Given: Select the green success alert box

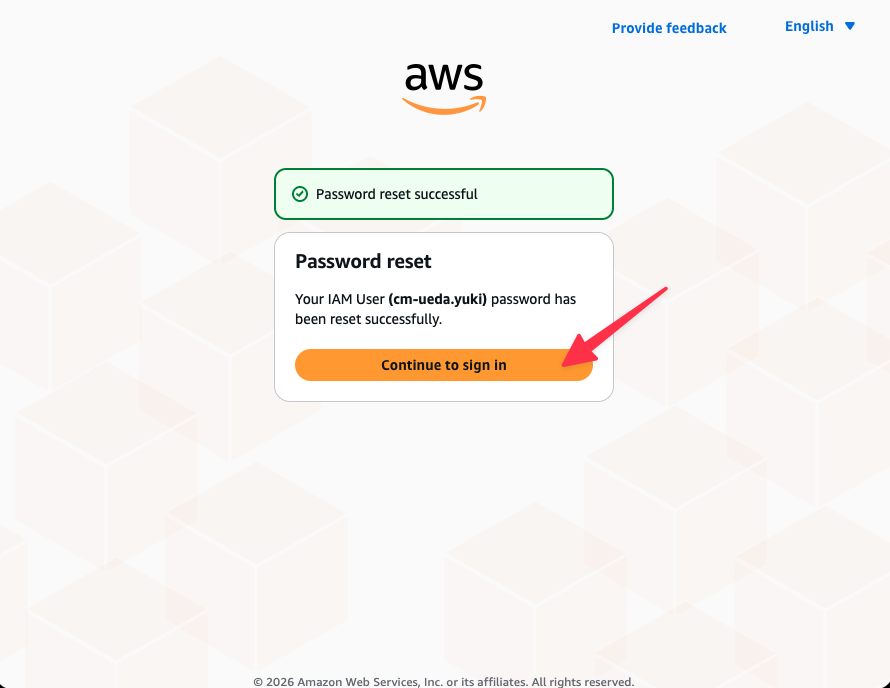Looking at the screenshot, I should point(443,194).
